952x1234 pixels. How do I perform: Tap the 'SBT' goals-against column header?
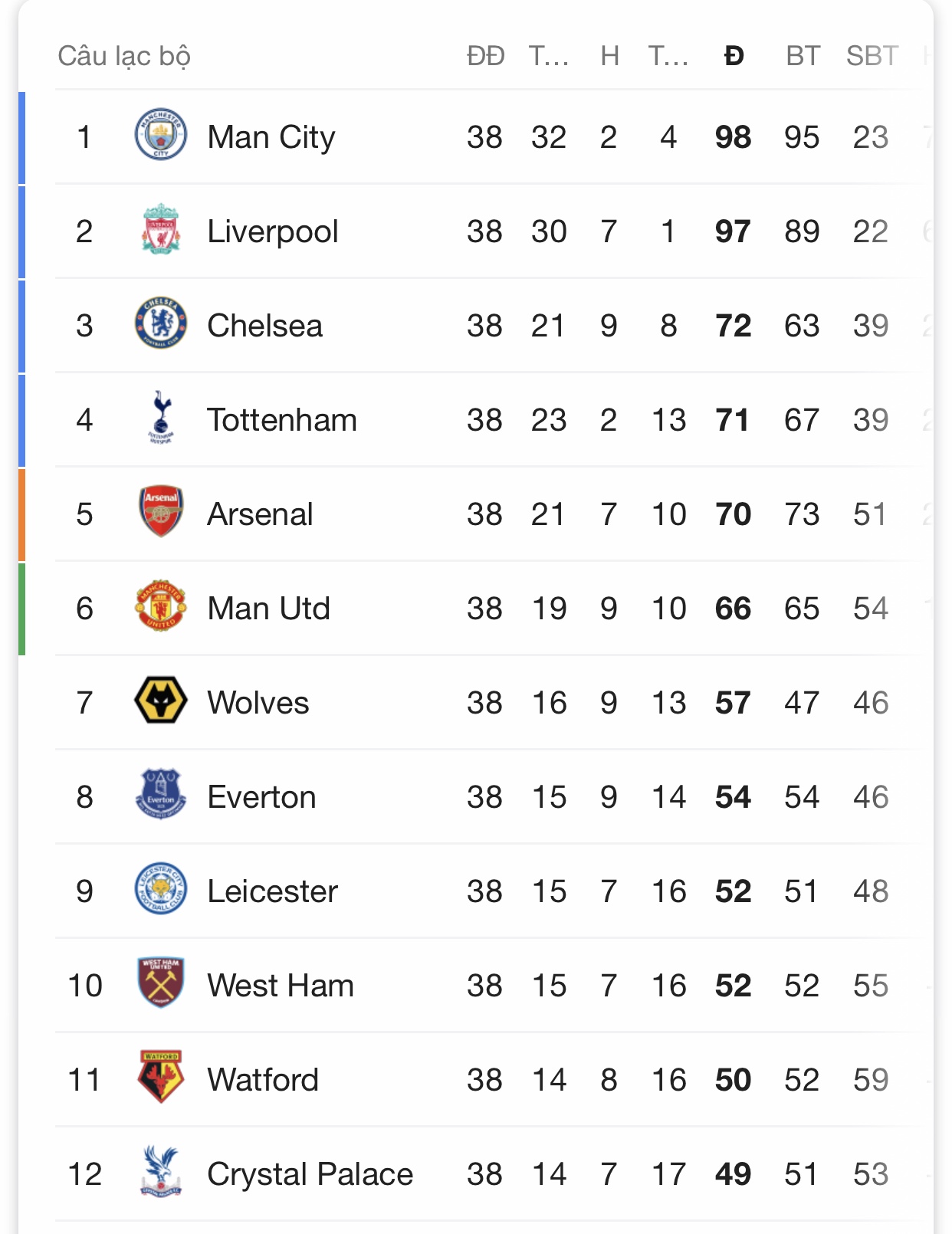[872, 56]
